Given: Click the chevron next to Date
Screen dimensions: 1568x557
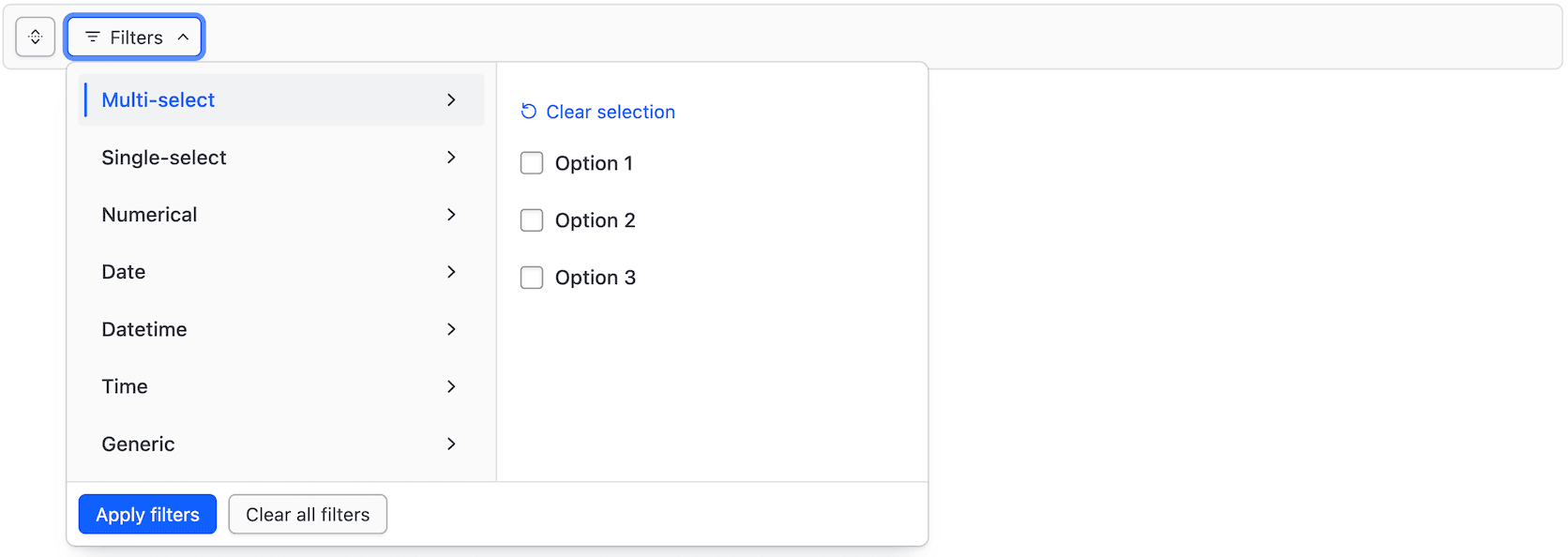Looking at the screenshot, I should [452, 272].
